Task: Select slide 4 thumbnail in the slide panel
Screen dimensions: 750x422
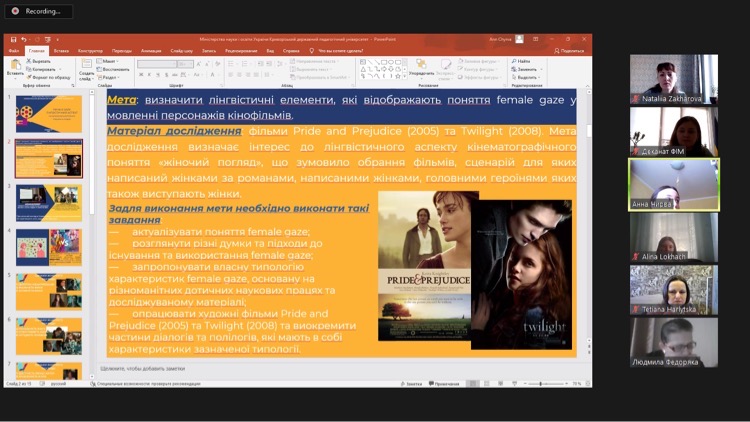Action: (x=49, y=246)
